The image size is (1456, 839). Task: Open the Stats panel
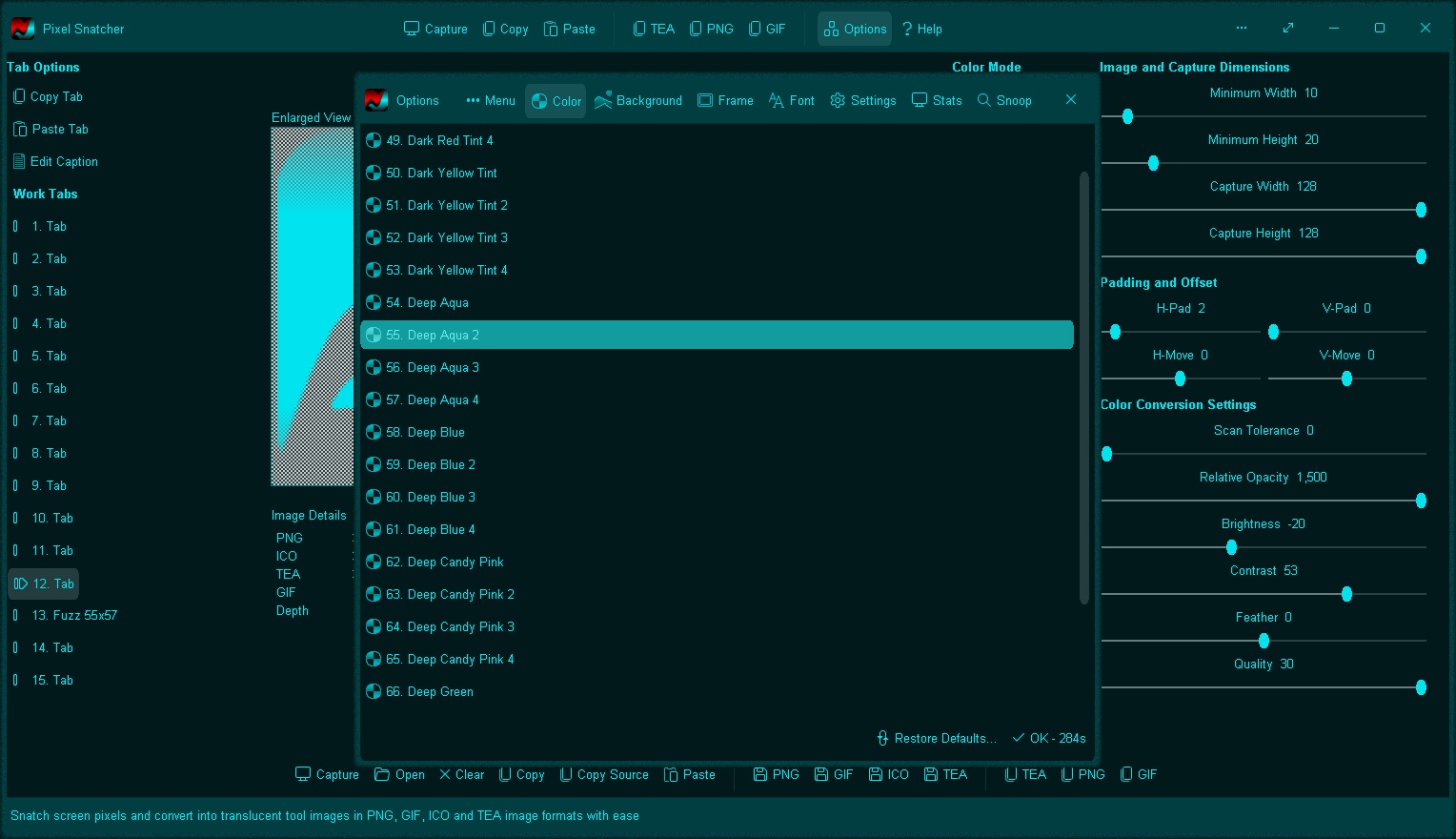pyautogui.click(x=936, y=100)
